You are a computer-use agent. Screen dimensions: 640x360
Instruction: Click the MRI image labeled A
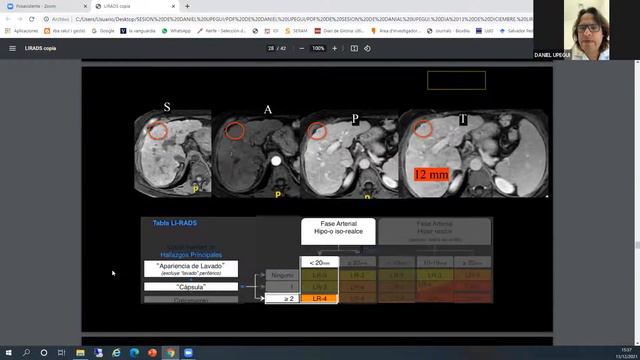(256, 155)
